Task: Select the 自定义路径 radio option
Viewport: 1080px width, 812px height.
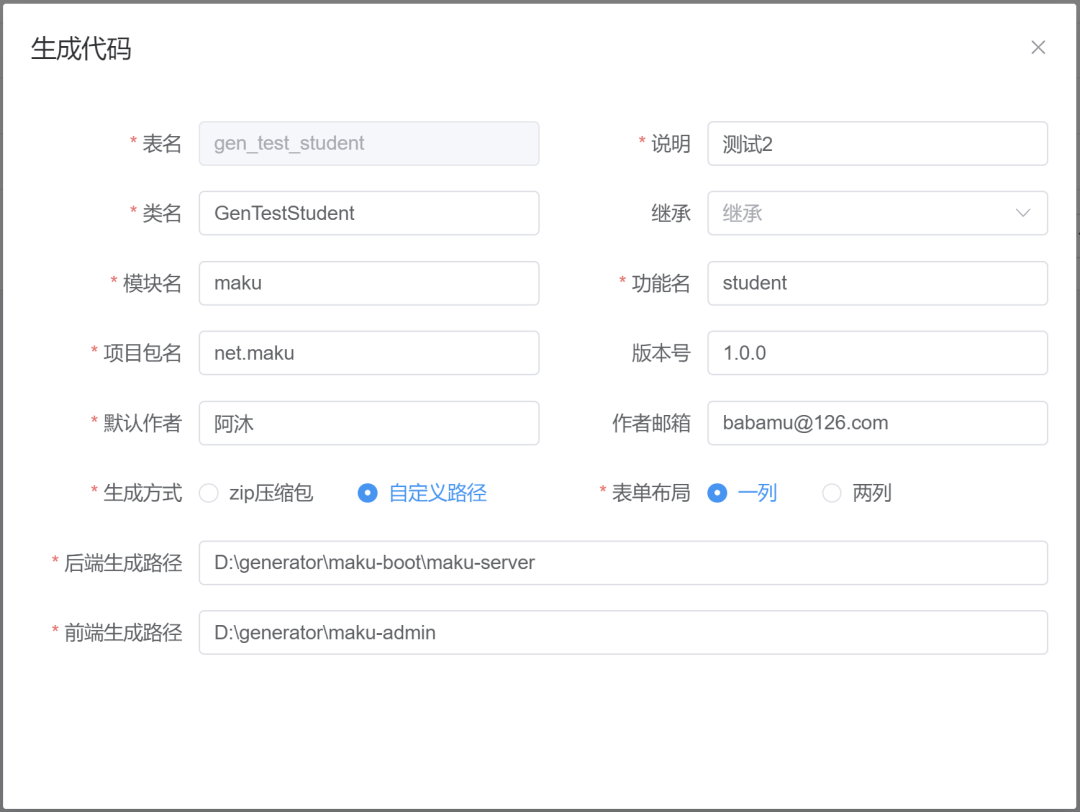Action: coord(368,493)
